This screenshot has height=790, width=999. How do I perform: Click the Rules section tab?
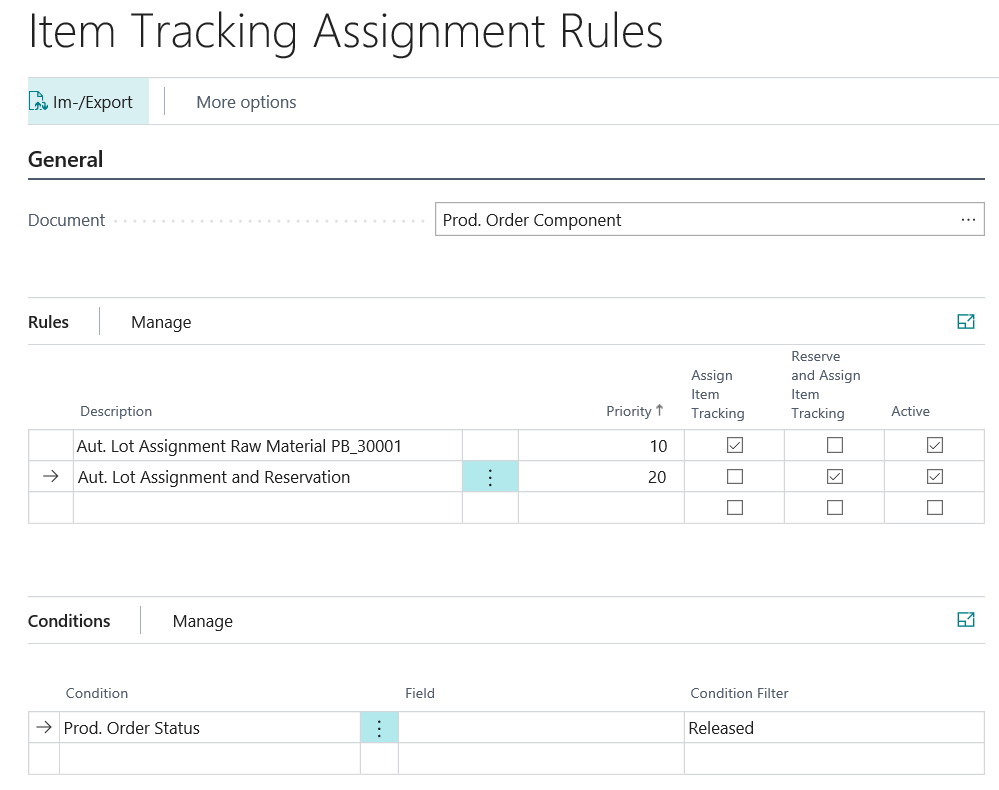pos(48,322)
